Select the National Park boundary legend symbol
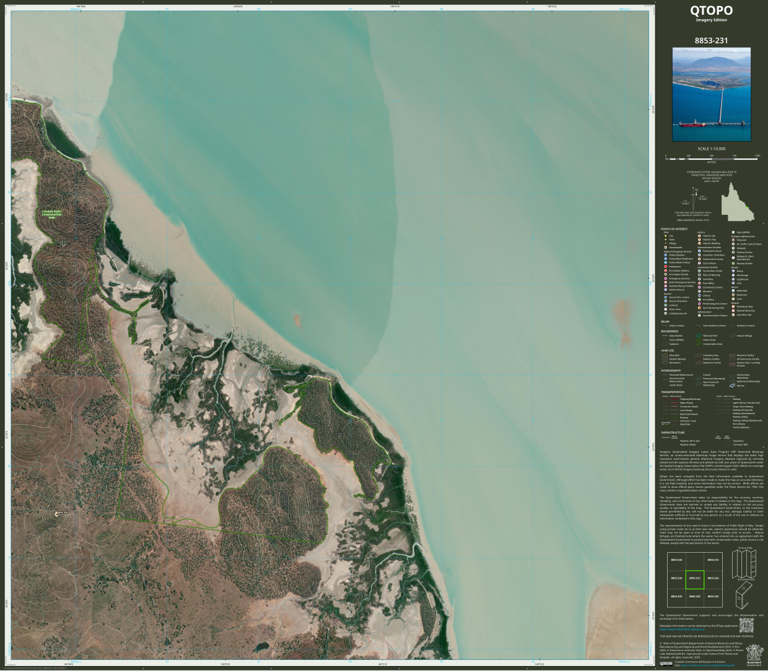Viewport: 768px width, 671px height. click(x=698, y=336)
